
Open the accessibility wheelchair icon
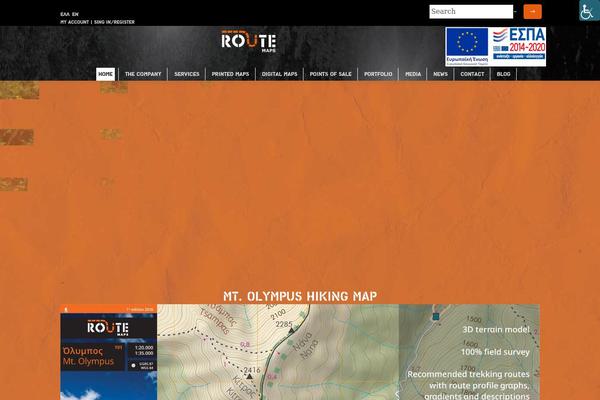coord(588,11)
